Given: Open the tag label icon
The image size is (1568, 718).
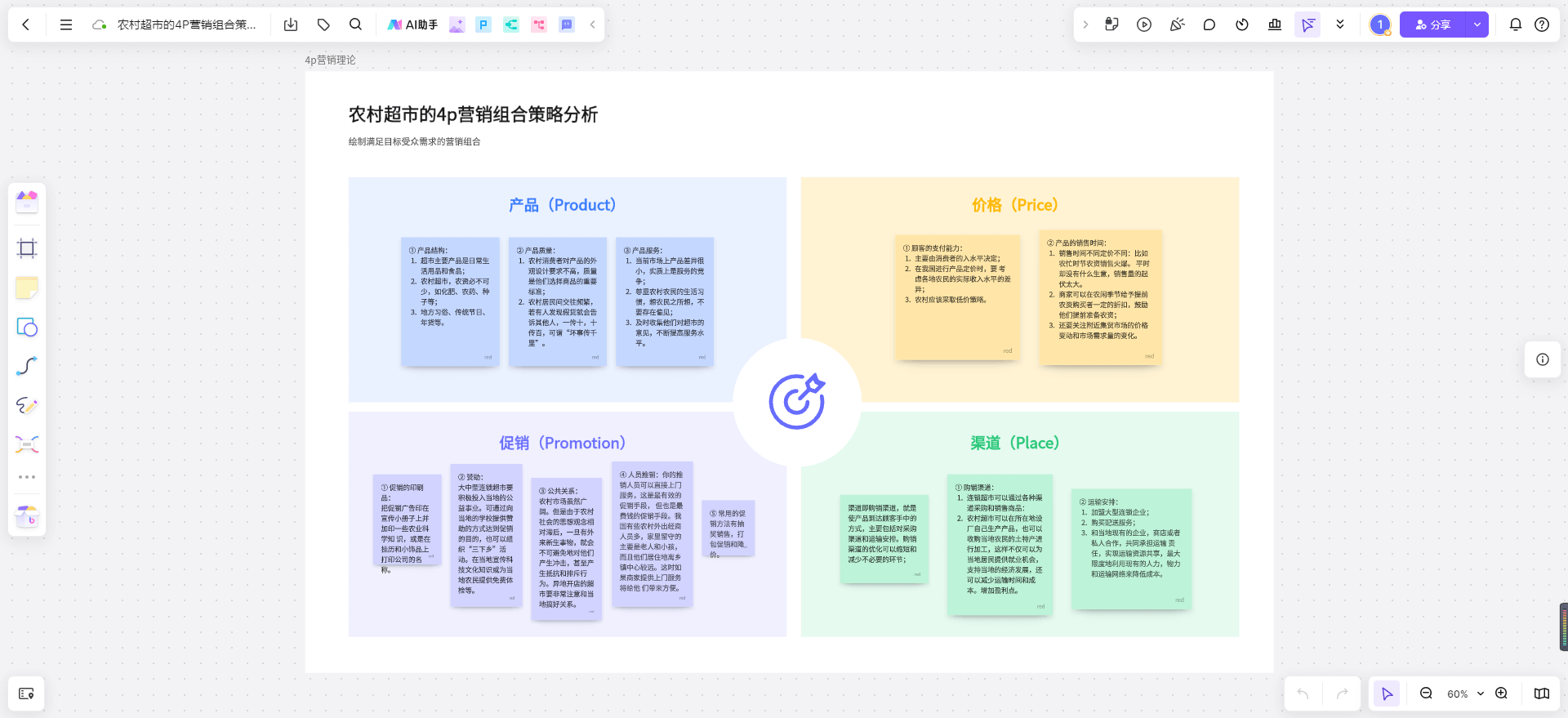Looking at the screenshot, I should tap(323, 25).
